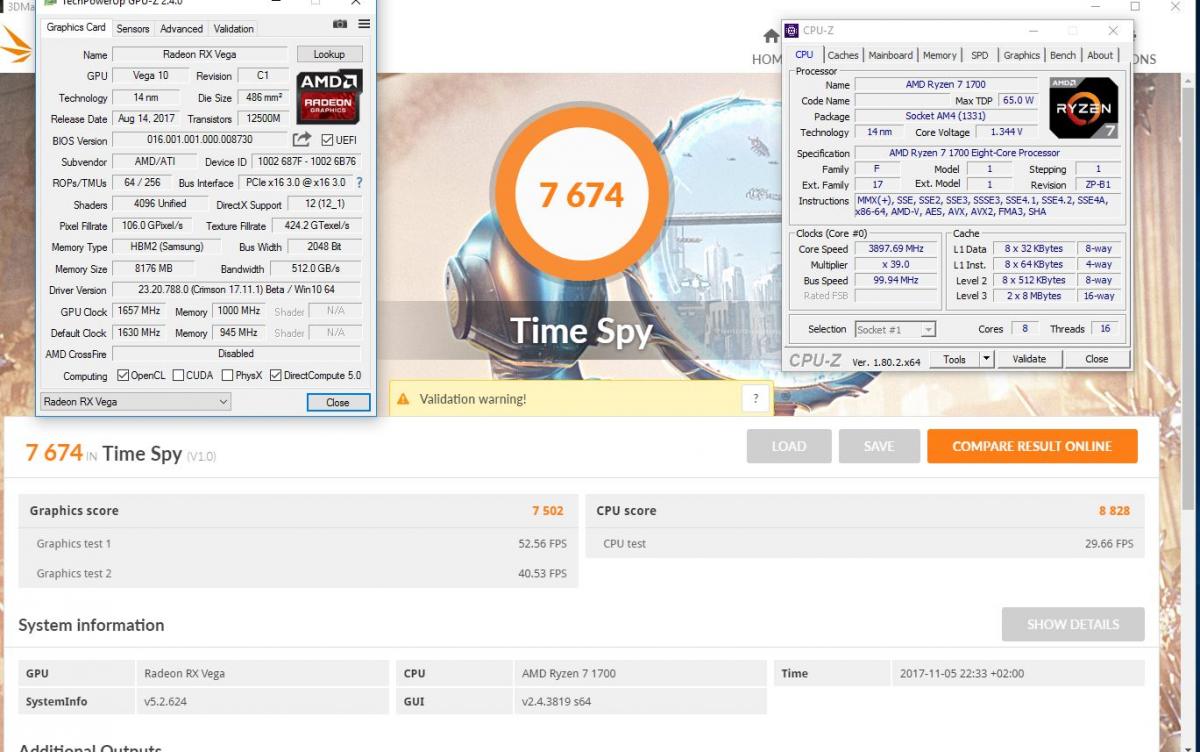1200x752 pixels.
Task: Click Graphics test 2 row
Action: point(298,573)
